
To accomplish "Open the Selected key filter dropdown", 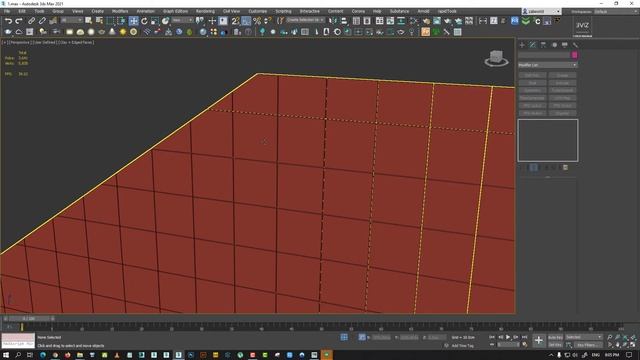I will (x=584, y=337).
